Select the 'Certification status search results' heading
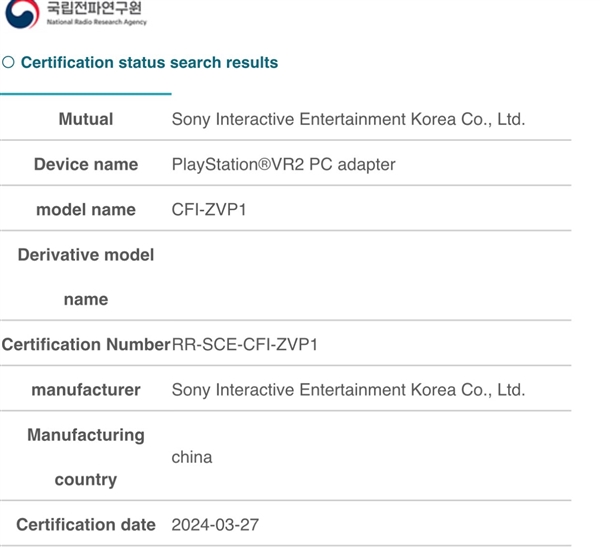The height and width of the screenshot is (548, 600). 149,63
